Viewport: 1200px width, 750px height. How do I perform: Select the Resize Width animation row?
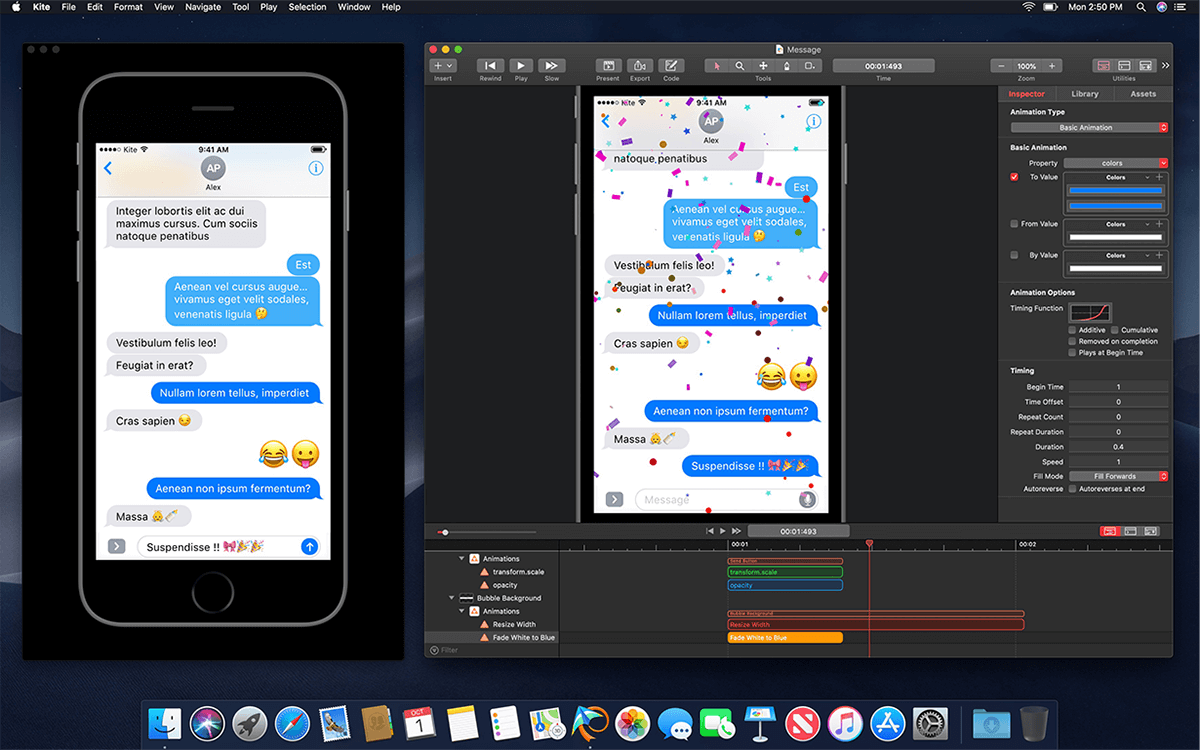coord(490,624)
